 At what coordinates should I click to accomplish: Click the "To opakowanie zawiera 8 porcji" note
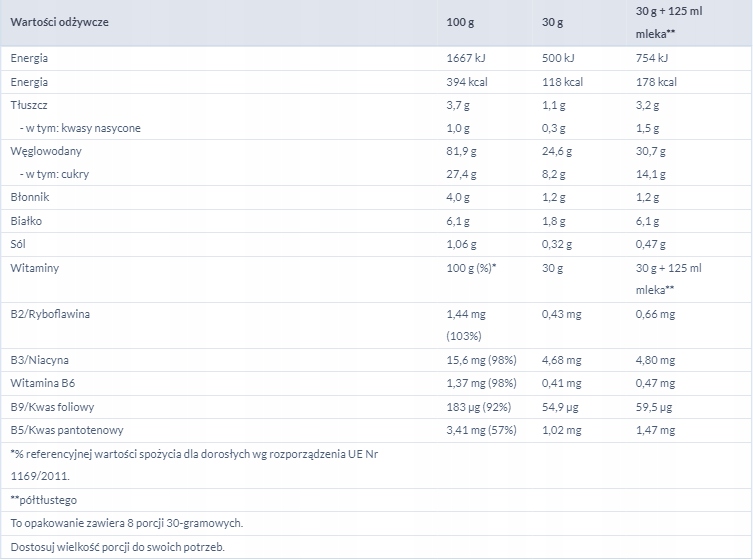126,523
